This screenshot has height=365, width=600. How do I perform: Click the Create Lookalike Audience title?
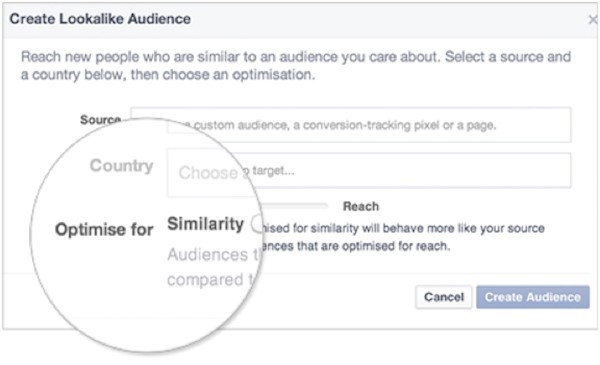click(100, 19)
